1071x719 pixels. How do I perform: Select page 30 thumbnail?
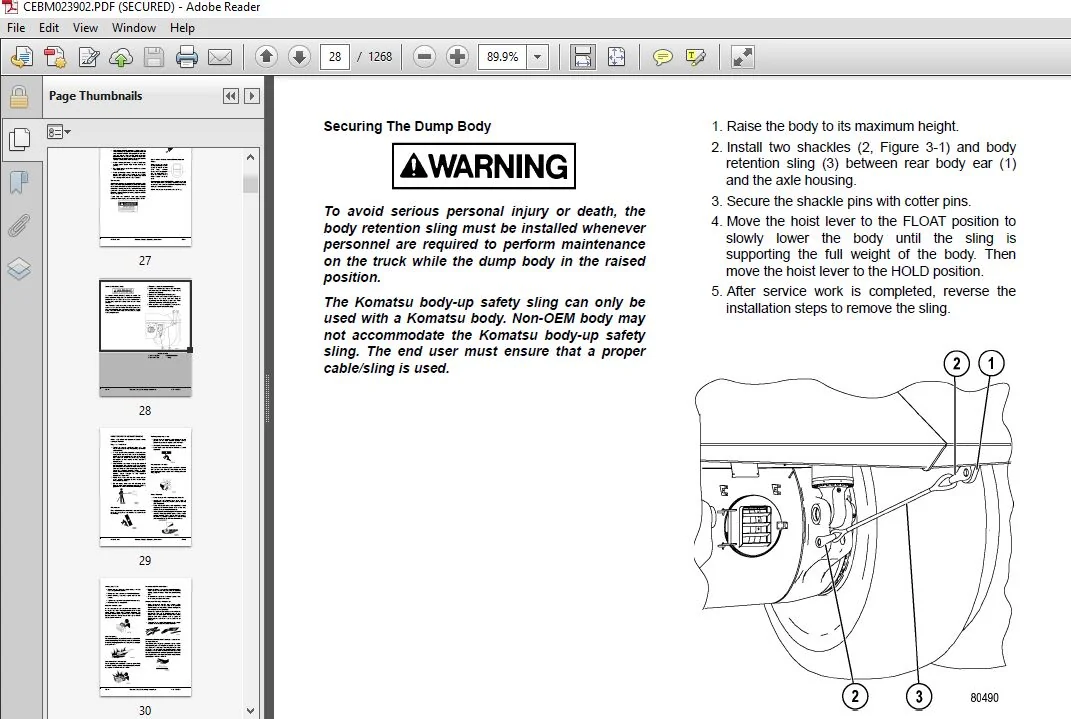click(145, 637)
